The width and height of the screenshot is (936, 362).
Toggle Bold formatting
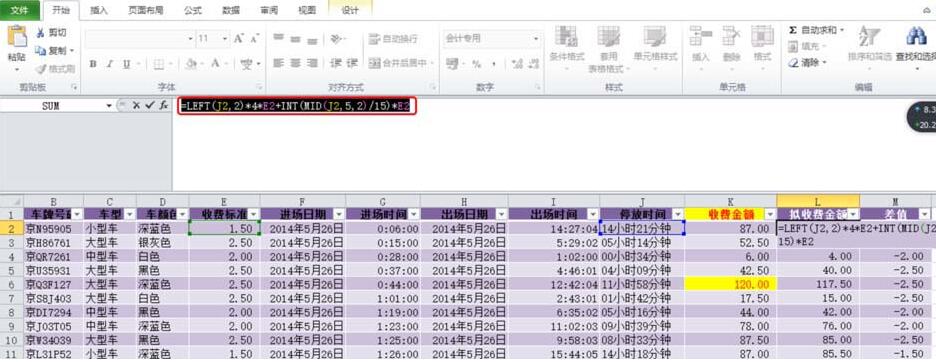[x=93, y=64]
